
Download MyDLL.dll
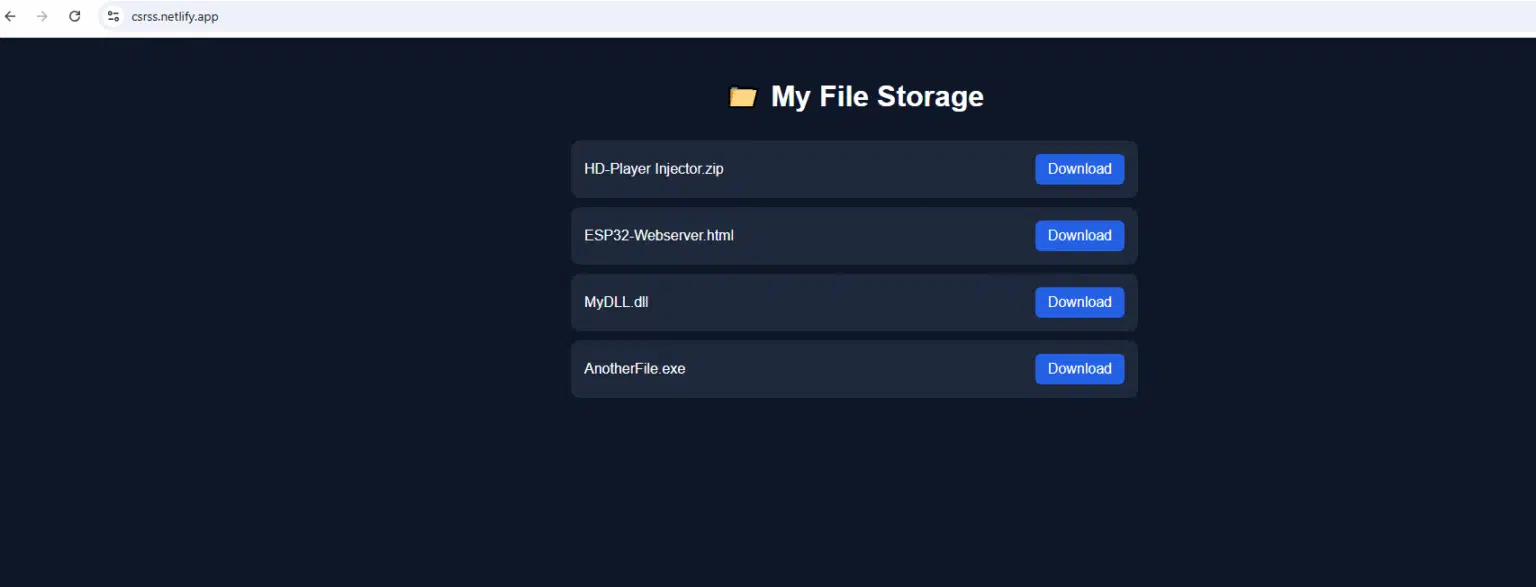1079,301
